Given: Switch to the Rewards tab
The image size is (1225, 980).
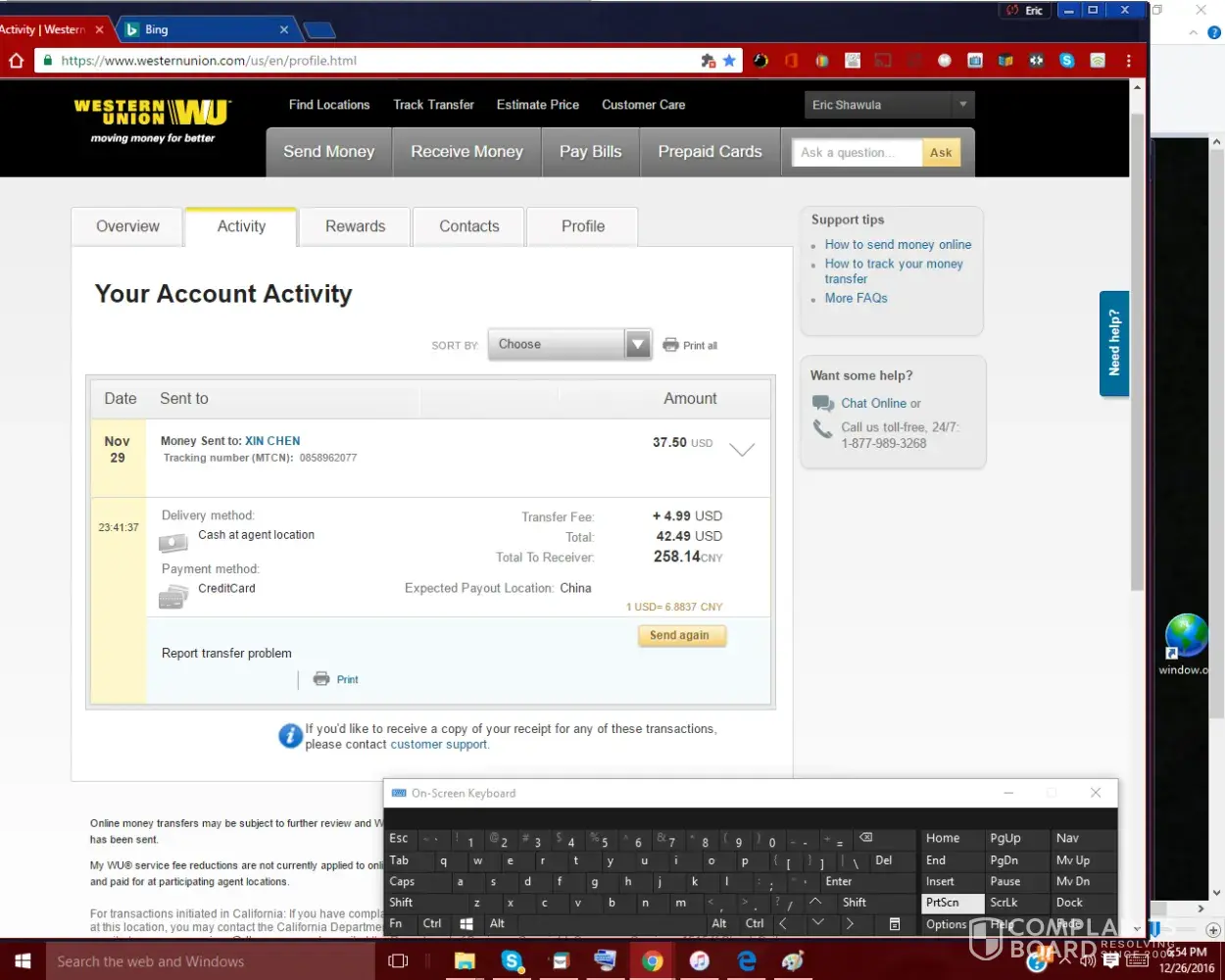Looking at the screenshot, I should click(x=355, y=226).
